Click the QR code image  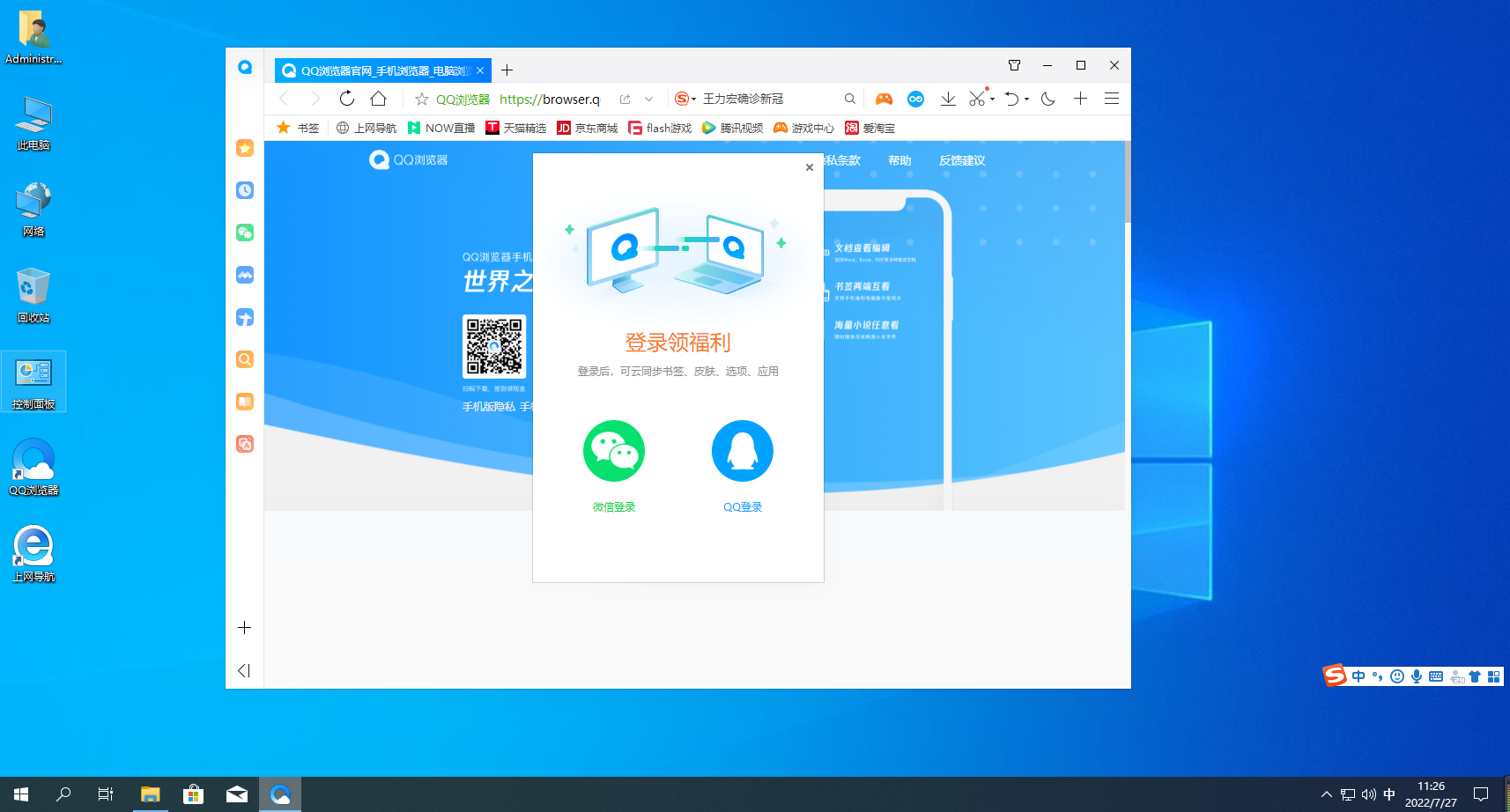494,347
